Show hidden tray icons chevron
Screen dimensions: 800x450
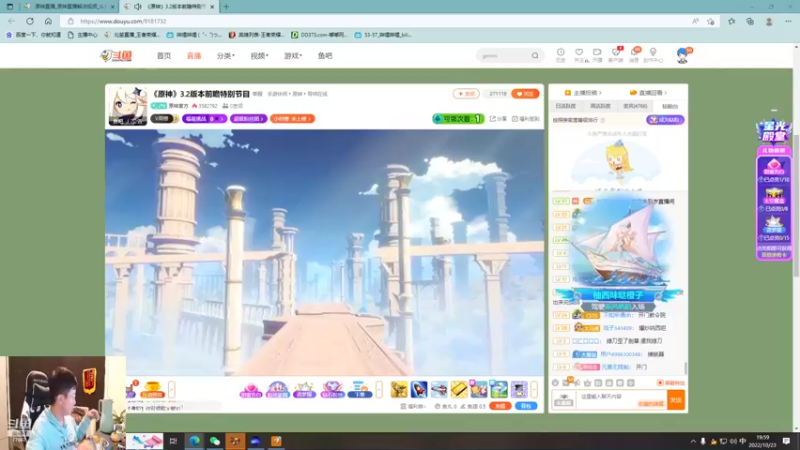pyautogui.click(x=693, y=441)
